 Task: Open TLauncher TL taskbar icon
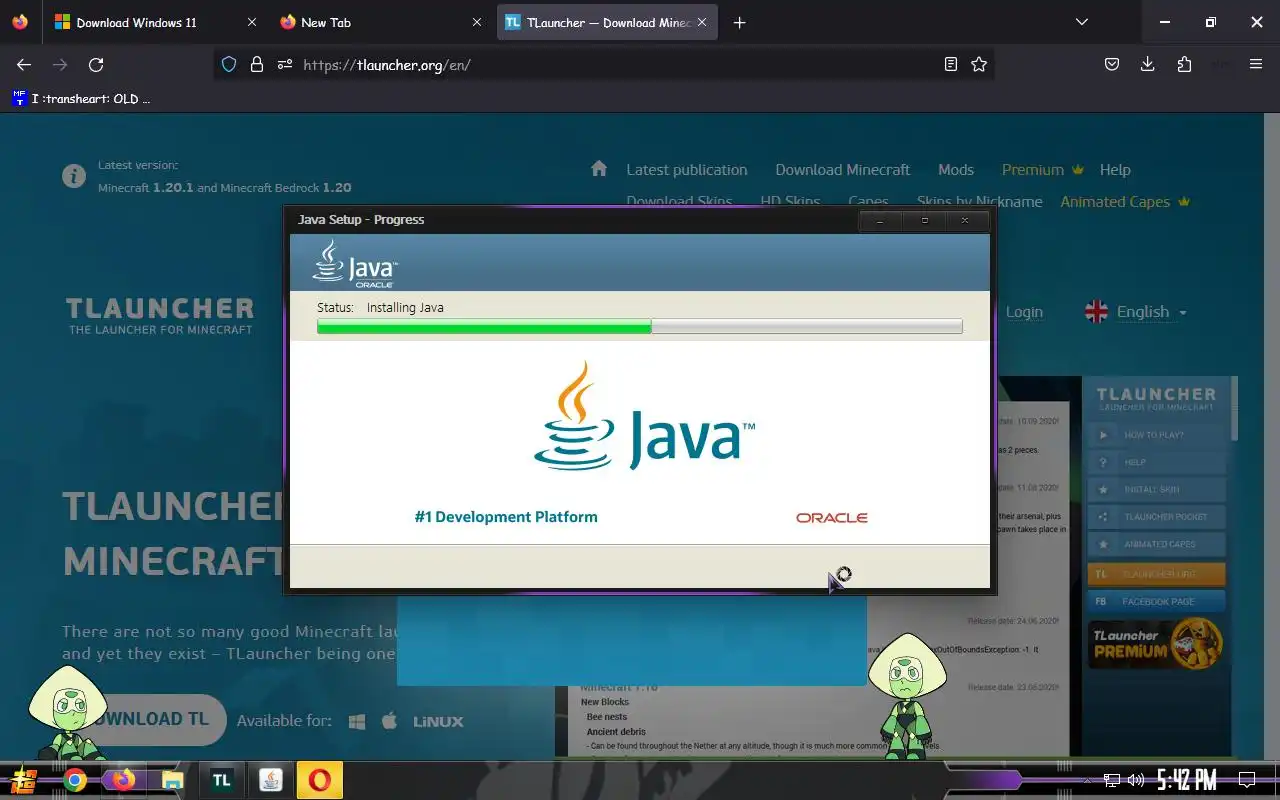[222, 780]
